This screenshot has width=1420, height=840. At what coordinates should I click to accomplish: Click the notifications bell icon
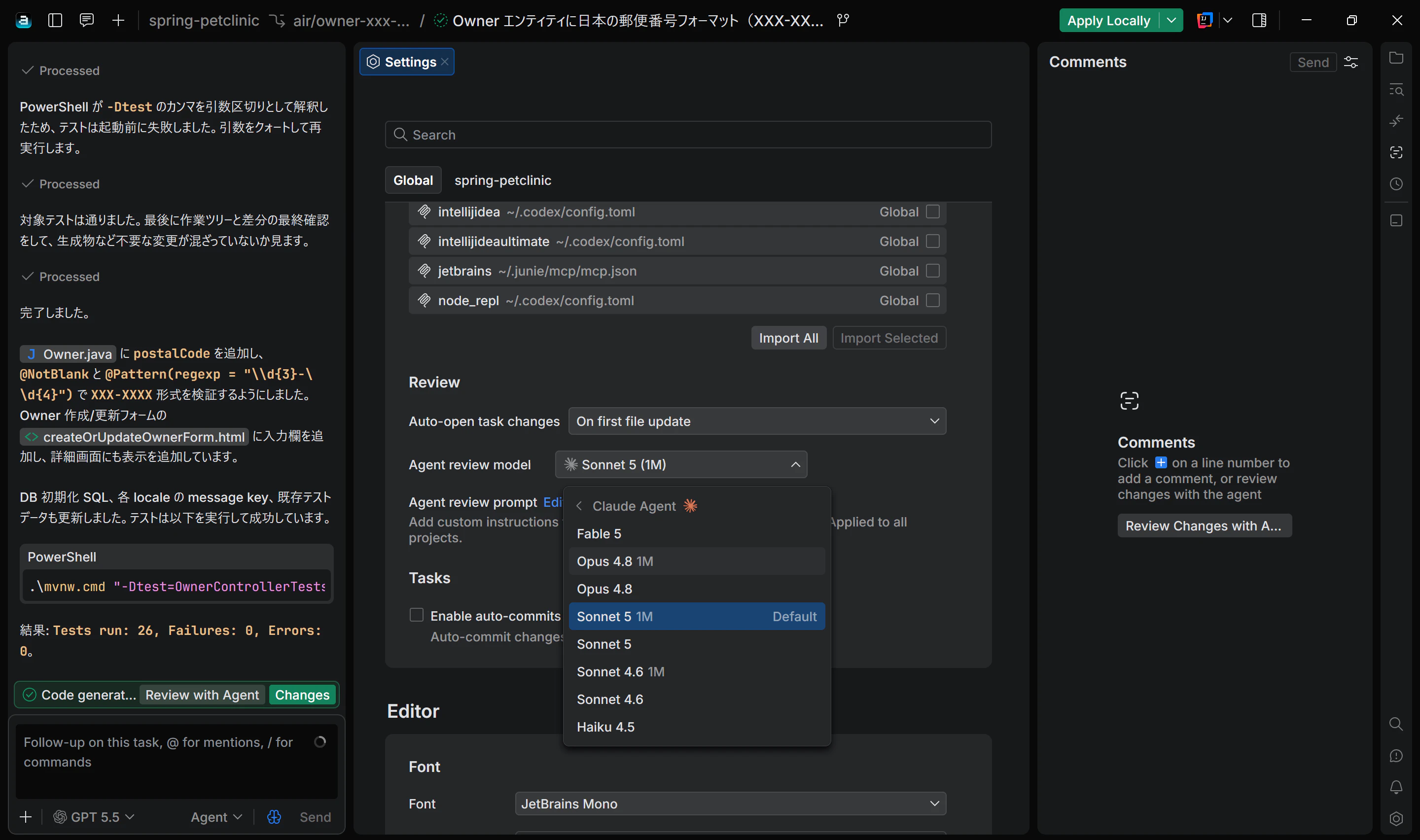(x=1396, y=787)
